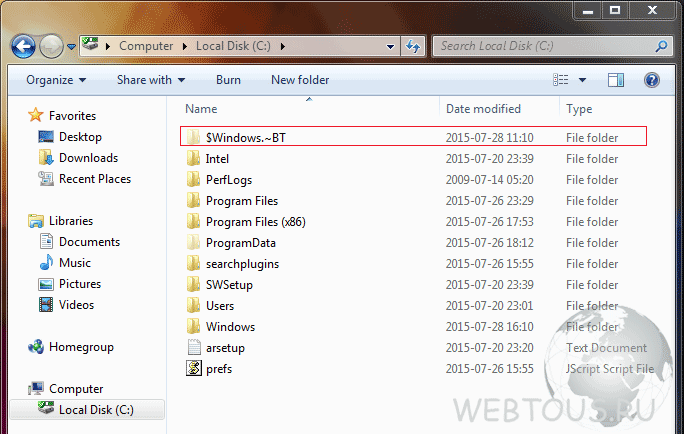Select the arsetup text document icon
This screenshot has height=434, width=684.
pyautogui.click(x=194, y=348)
